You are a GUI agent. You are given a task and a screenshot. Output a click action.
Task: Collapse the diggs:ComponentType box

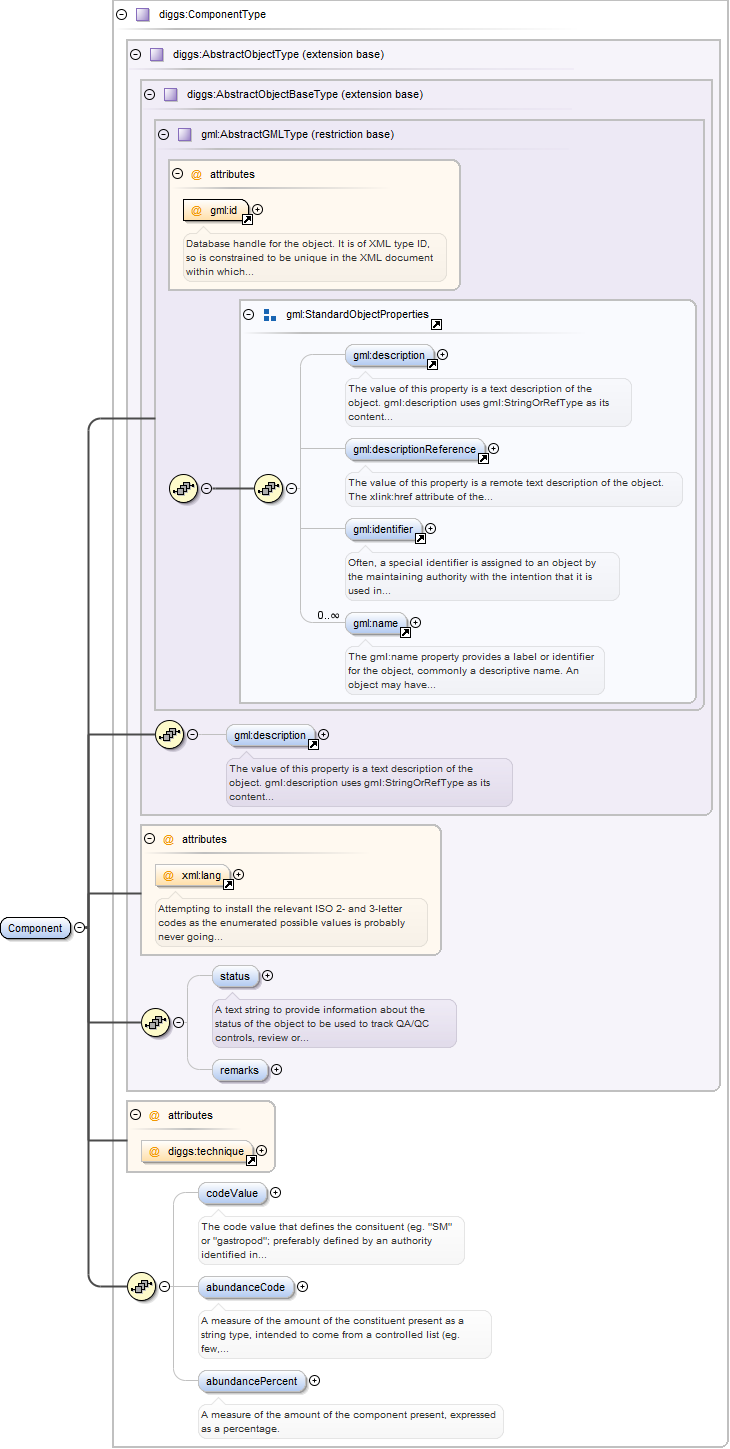tap(122, 15)
